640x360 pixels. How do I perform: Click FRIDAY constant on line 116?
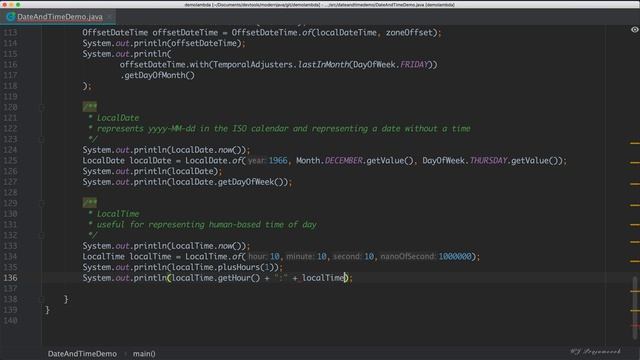point(414,64)
